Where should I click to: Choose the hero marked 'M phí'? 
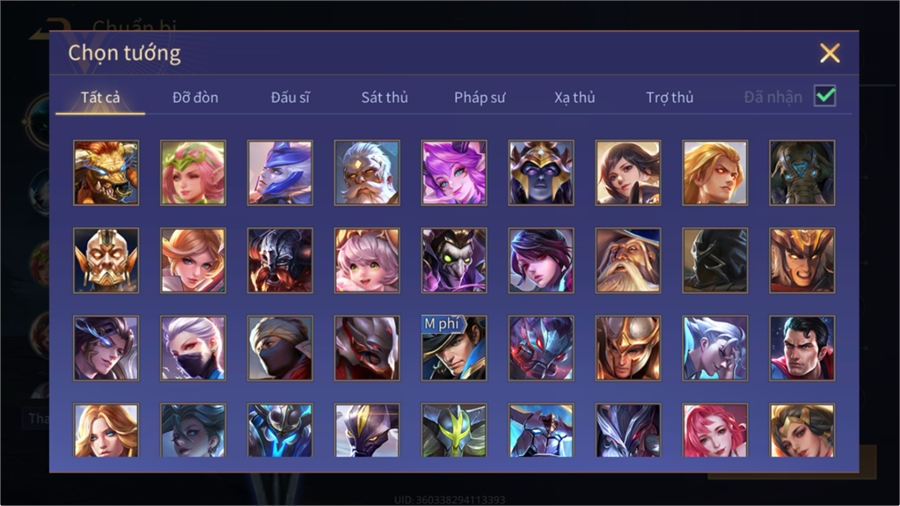(454, 348)
